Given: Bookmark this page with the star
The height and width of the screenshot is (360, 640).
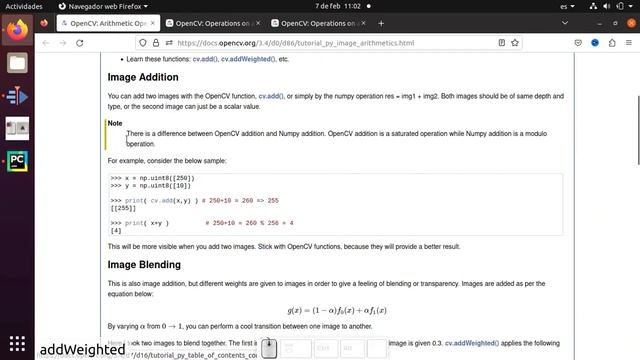Looking at the screenshot, I should pyautogui.click(x=515, y=42).
